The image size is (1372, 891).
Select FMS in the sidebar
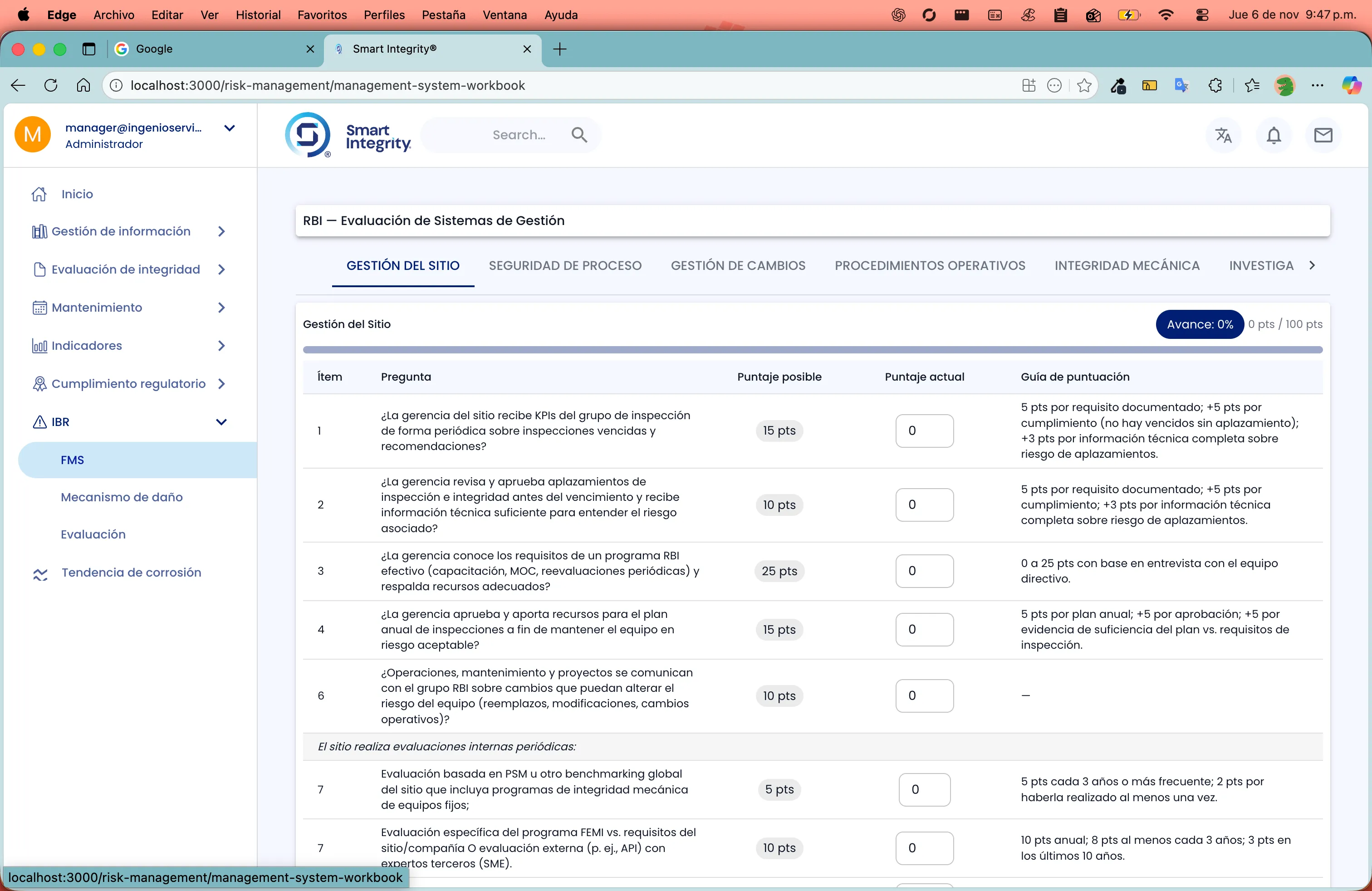tap(73, 459)
